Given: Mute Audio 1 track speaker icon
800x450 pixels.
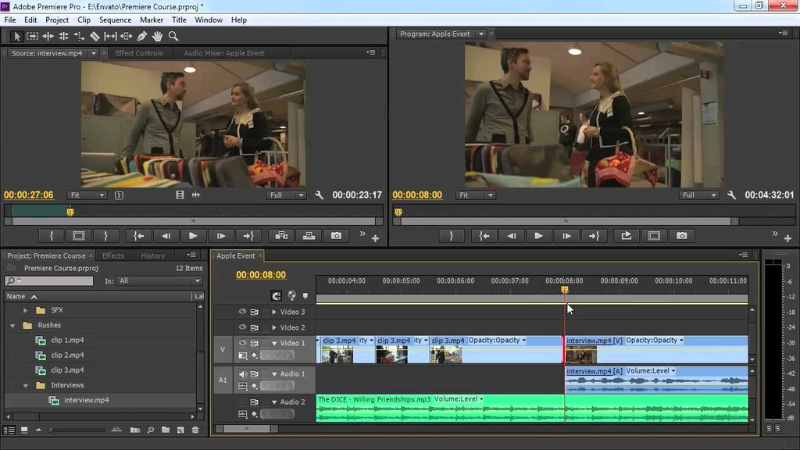Looking at the screenshot, I should (x=242, y=373).
